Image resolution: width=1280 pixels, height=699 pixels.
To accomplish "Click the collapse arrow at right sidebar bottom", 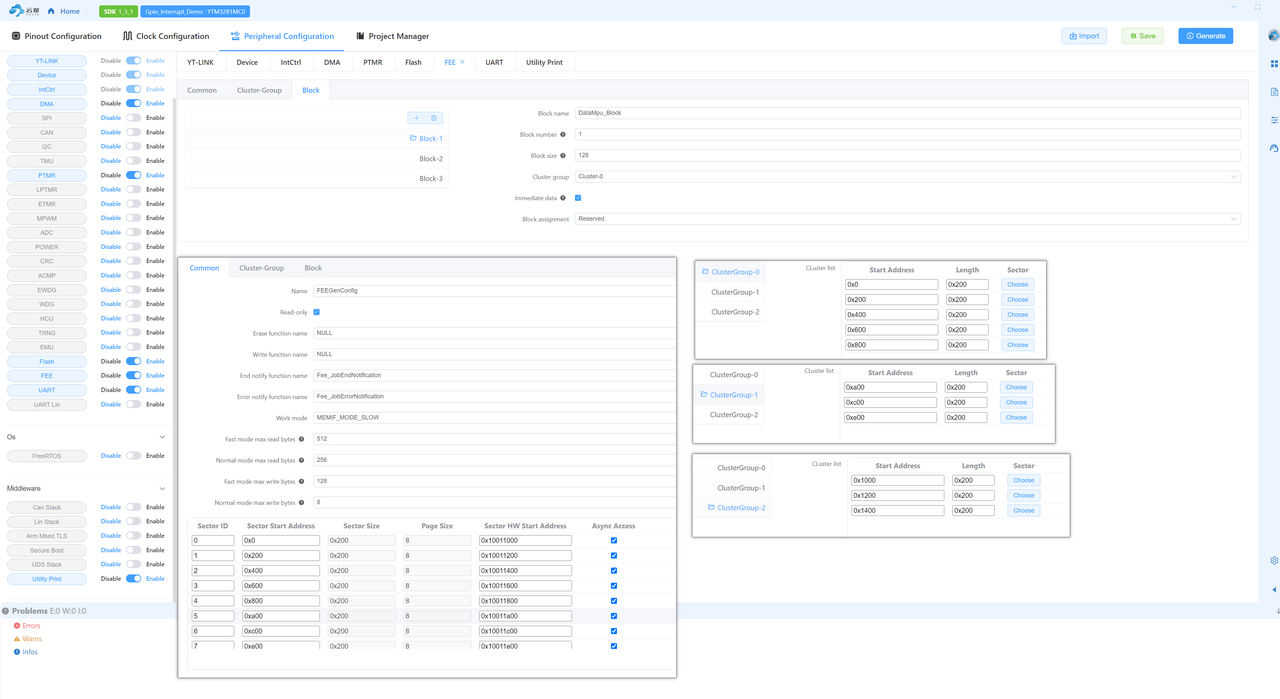I will (x=1274, y=590).
